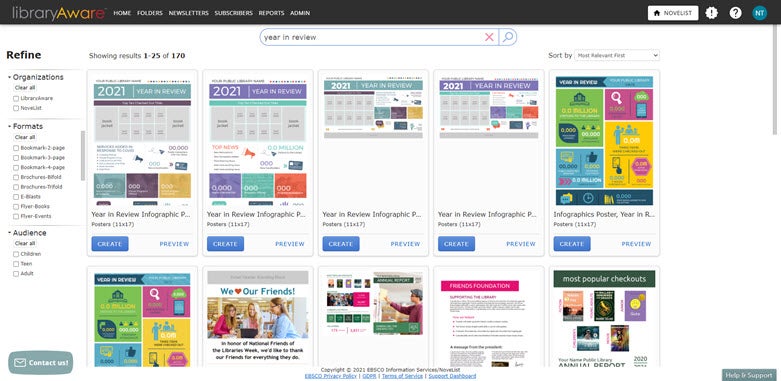Preview the Infographics Poster template
The image size is (781, 381).
[636, 244]
